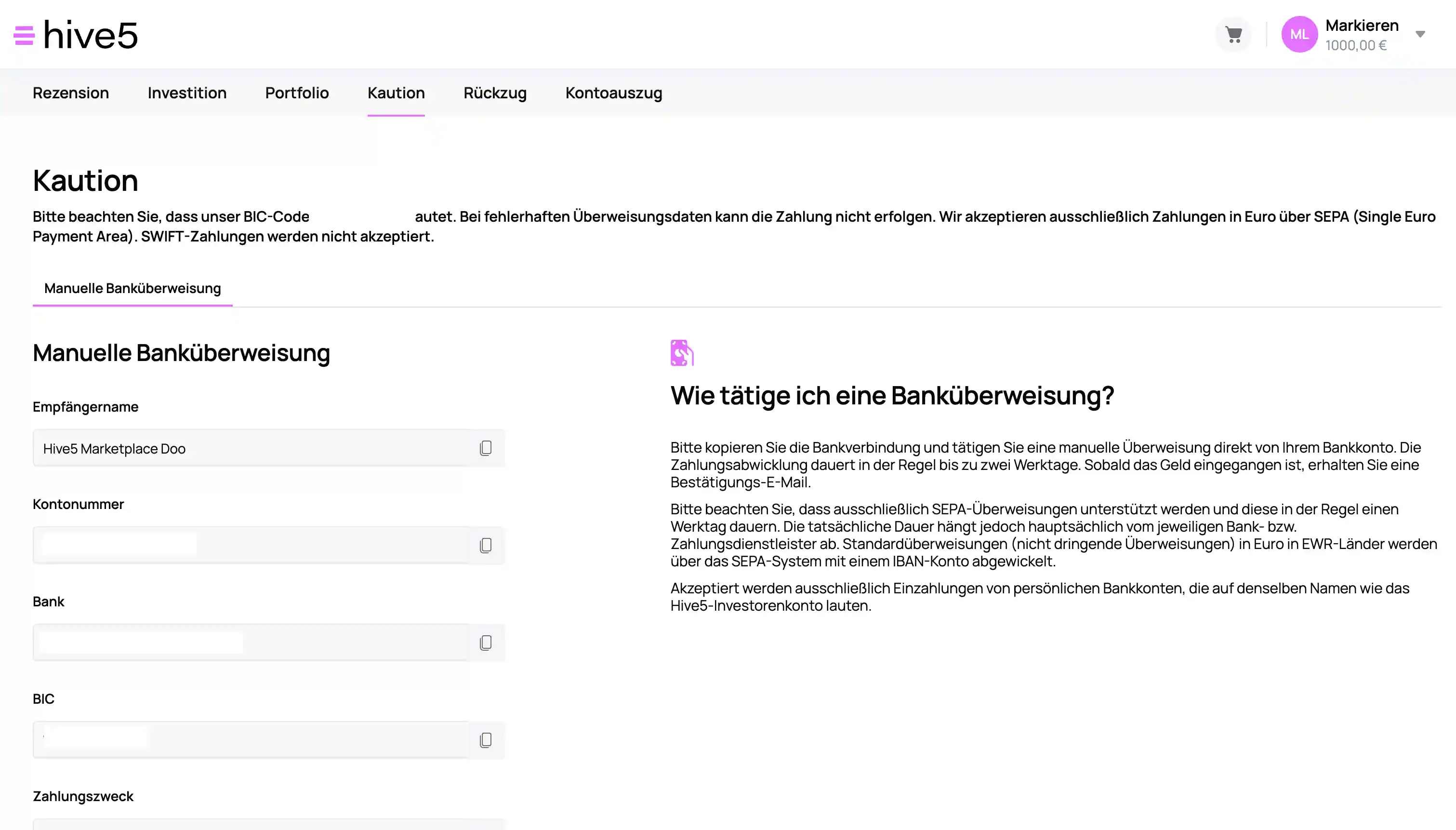Click the Kontonummer input field

[x=251, y=546]
